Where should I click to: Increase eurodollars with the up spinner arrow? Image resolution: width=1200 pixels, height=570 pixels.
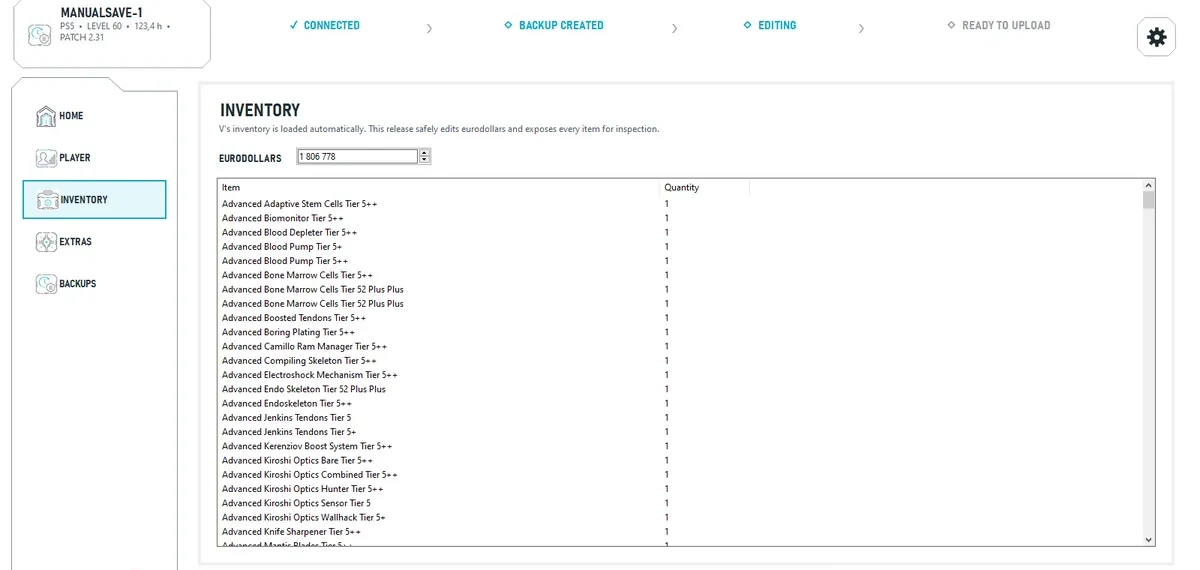tap(425, 153)
